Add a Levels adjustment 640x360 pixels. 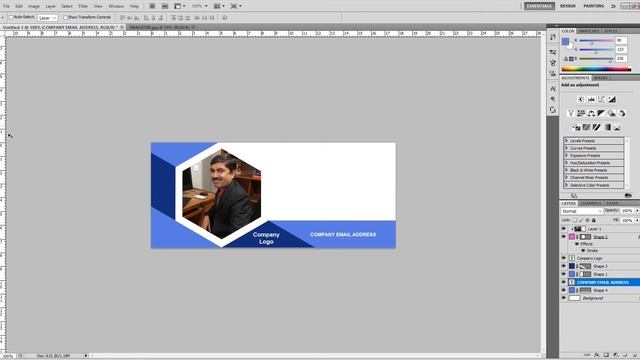click(591, 99)
